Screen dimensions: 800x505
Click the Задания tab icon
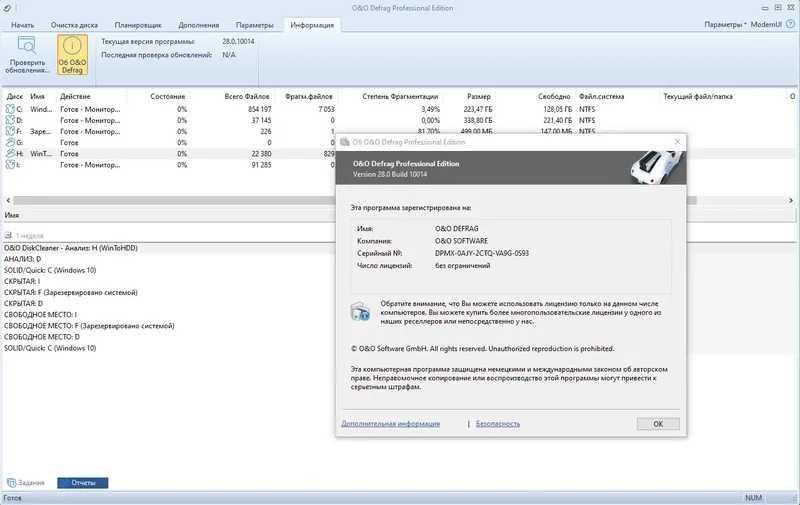(11, 483)
